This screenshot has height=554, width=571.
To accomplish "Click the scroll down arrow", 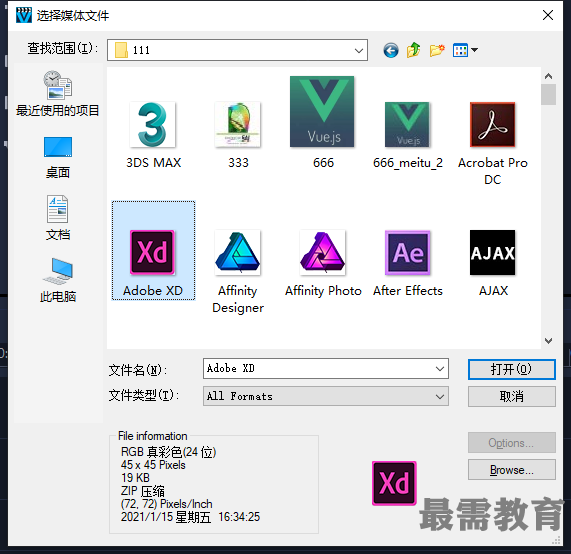I will pyautogui.click(x=548, y=341).
